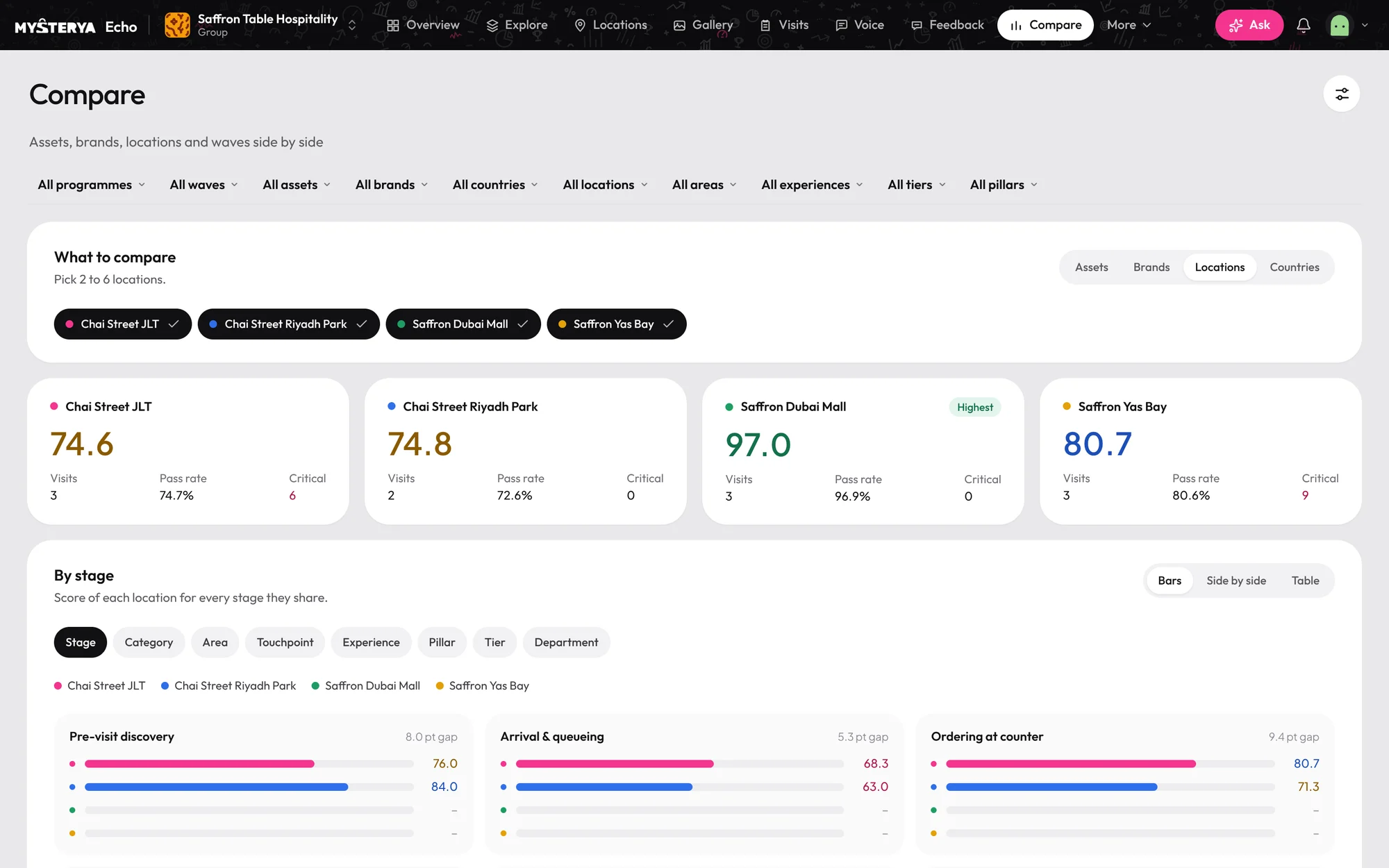
Task: Open Explore via the layers icon
Action: [x=492, y=25]
